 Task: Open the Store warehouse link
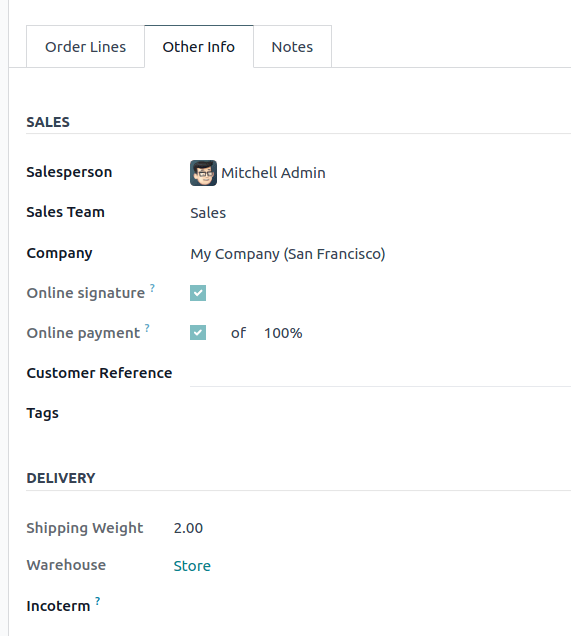[192, 566]
